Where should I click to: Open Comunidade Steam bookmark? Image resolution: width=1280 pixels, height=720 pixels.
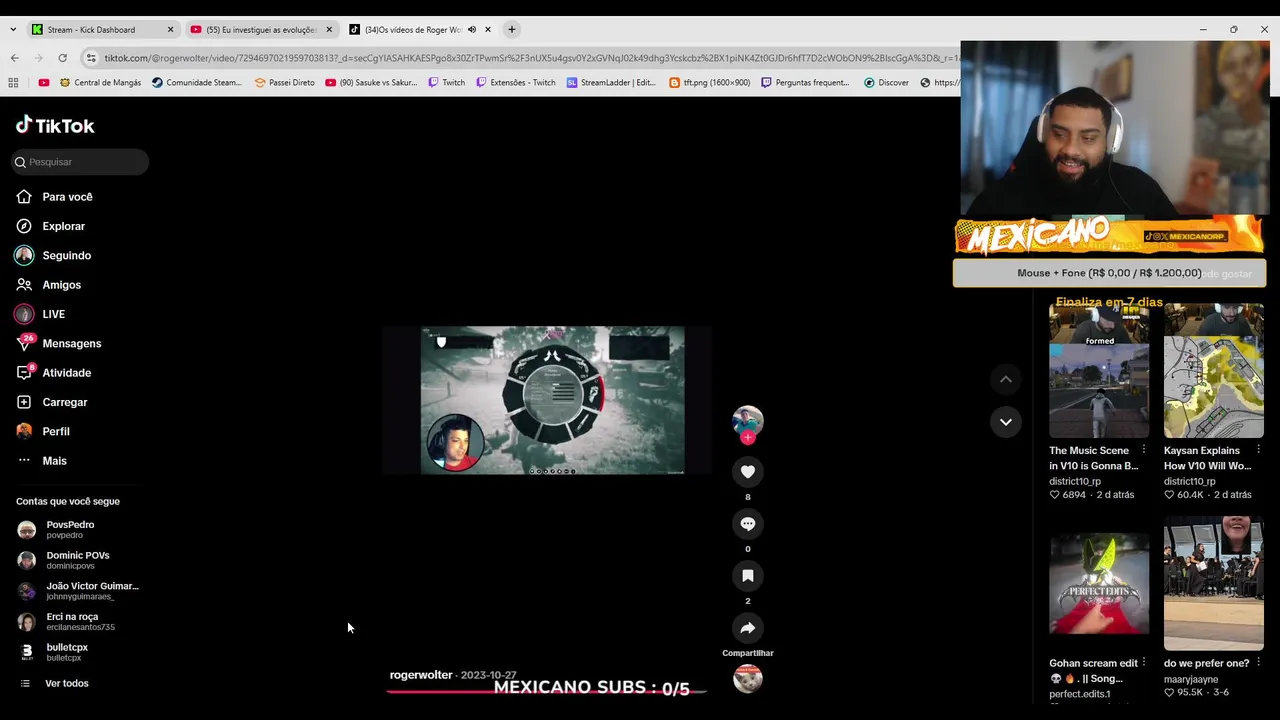(x=197, y=83)
